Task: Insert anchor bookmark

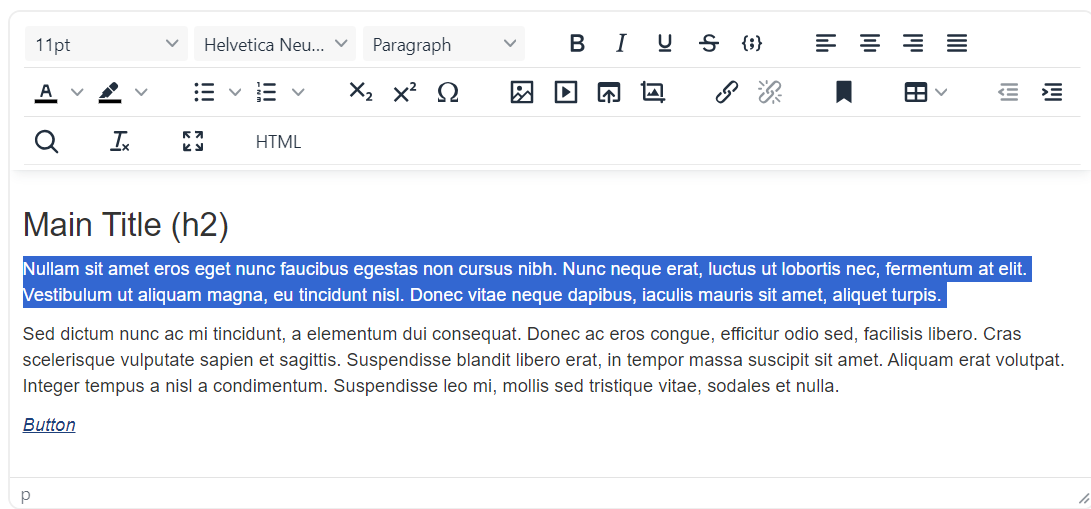Action: pyautogui.click(x=844, y=92)
